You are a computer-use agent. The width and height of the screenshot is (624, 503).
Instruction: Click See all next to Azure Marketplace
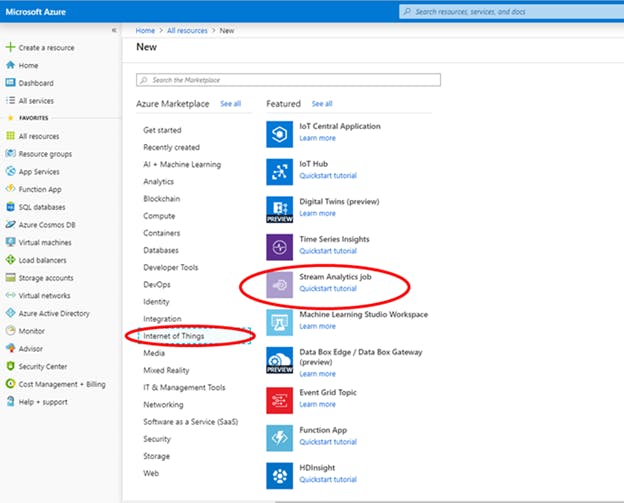click(x=230, y=104)
